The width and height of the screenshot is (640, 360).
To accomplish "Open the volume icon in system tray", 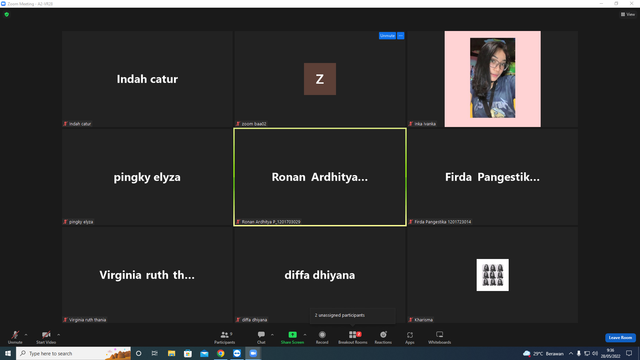I will 595,353.
